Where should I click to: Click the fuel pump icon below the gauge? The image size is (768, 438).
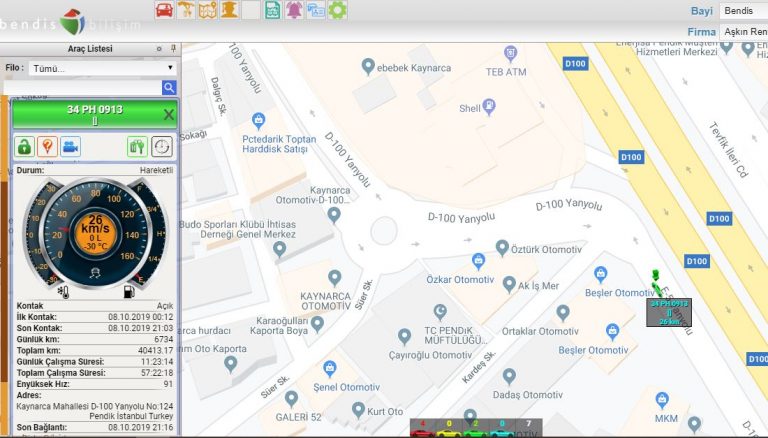[x=128, y=292]
